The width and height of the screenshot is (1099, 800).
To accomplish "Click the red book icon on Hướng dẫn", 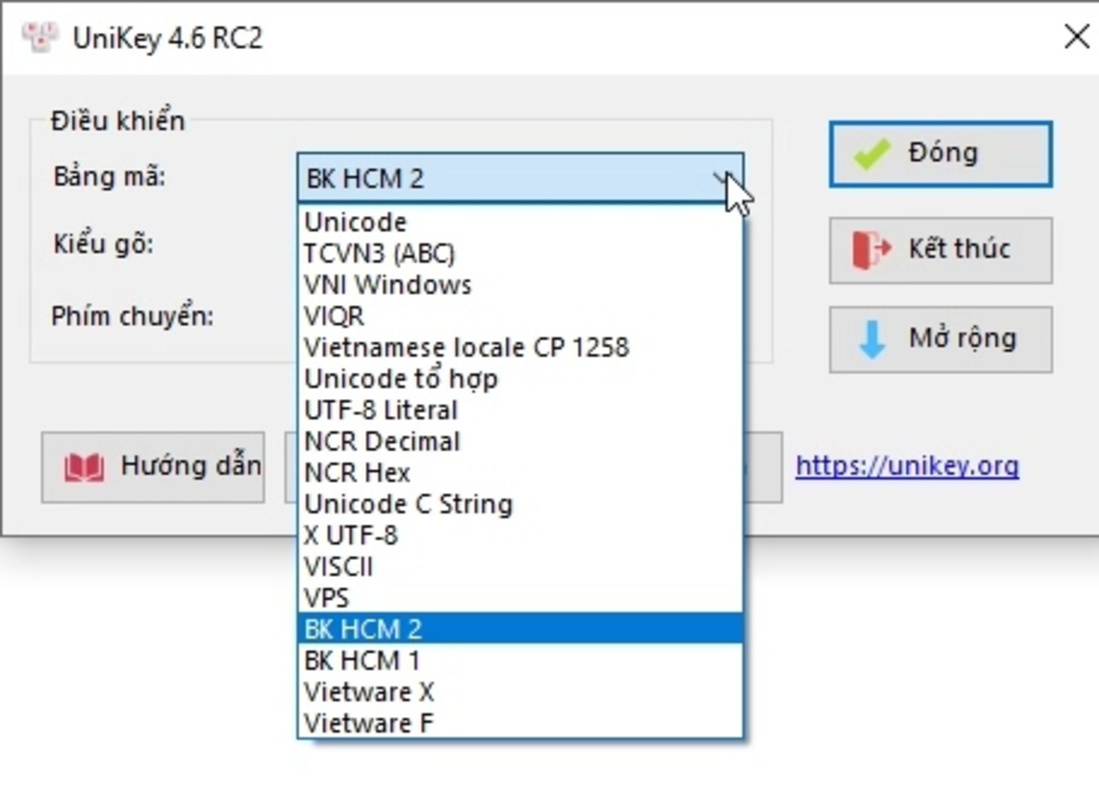I will [x=84, y=467].
